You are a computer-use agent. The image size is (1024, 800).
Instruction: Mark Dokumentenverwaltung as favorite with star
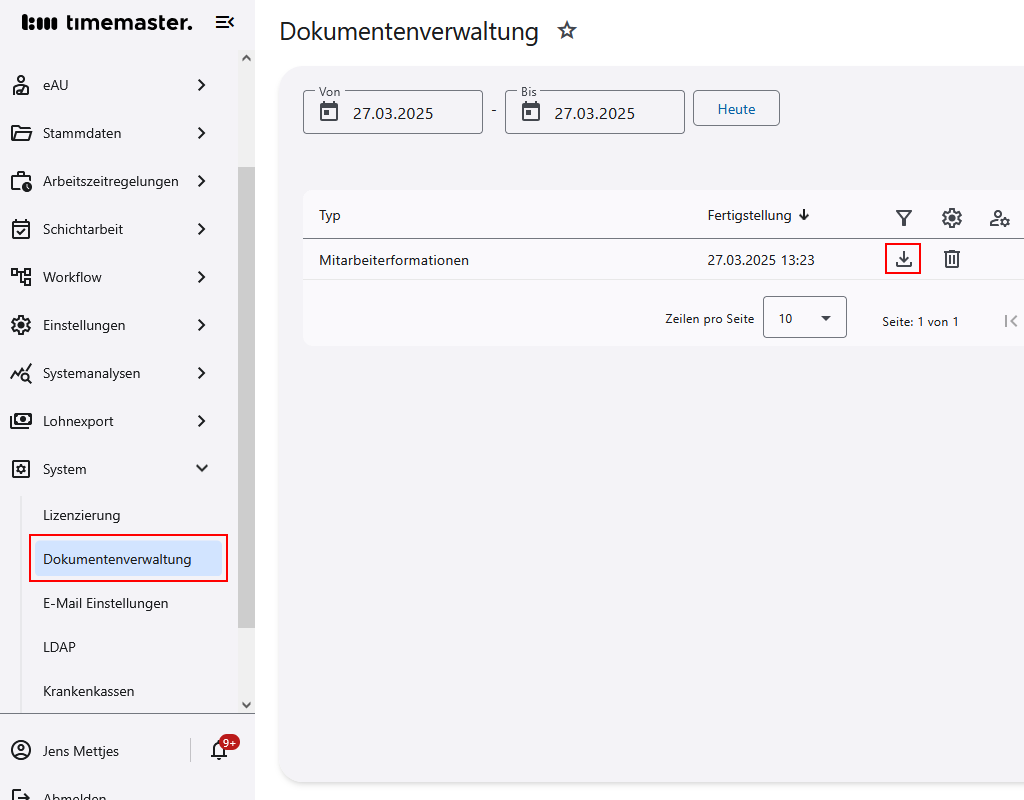point(567,31)
